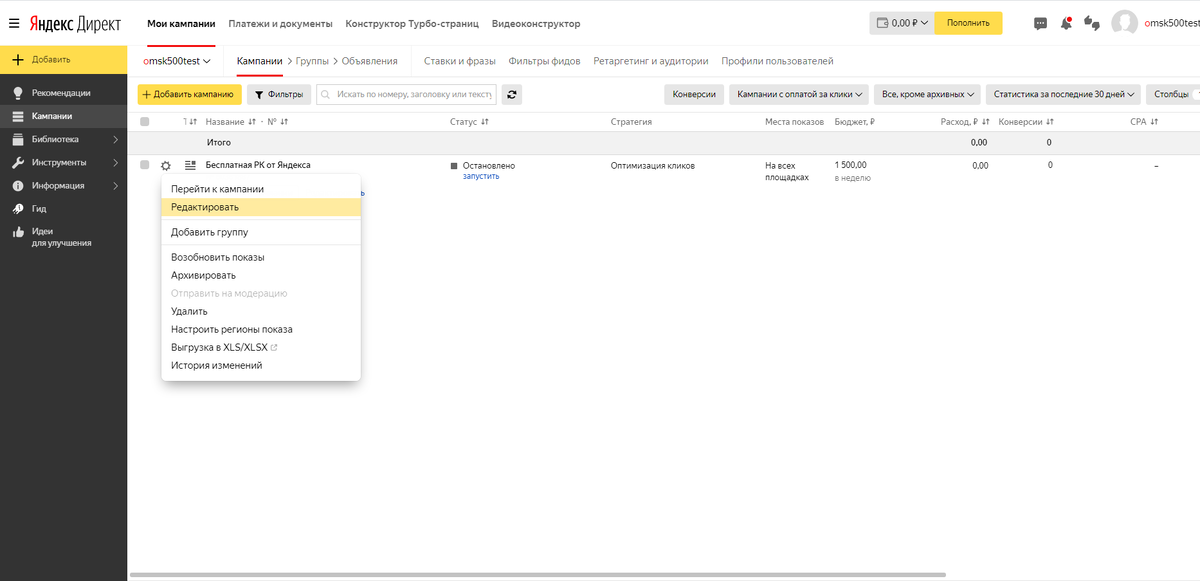
Task: Switch to the Мои кампании tab
Action: (x=181, y=23)
